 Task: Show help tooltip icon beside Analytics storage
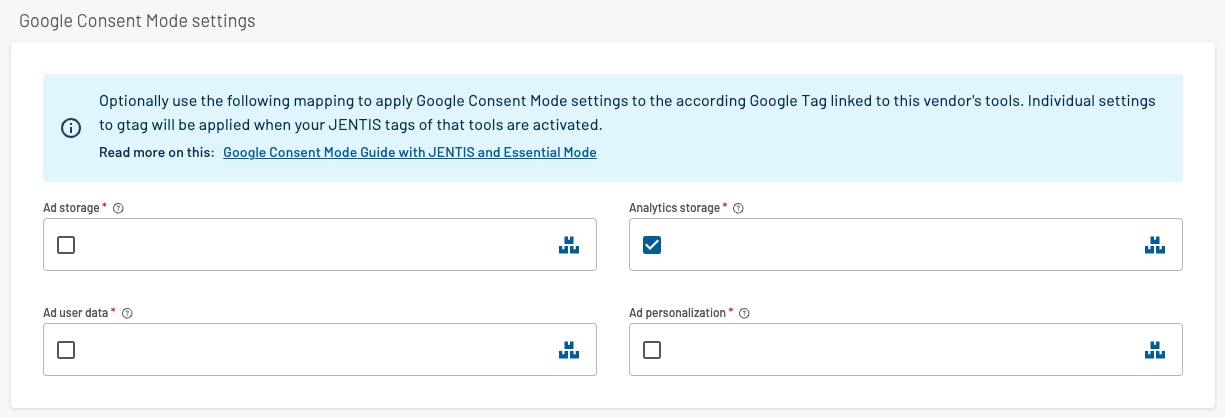coord(738,208)
